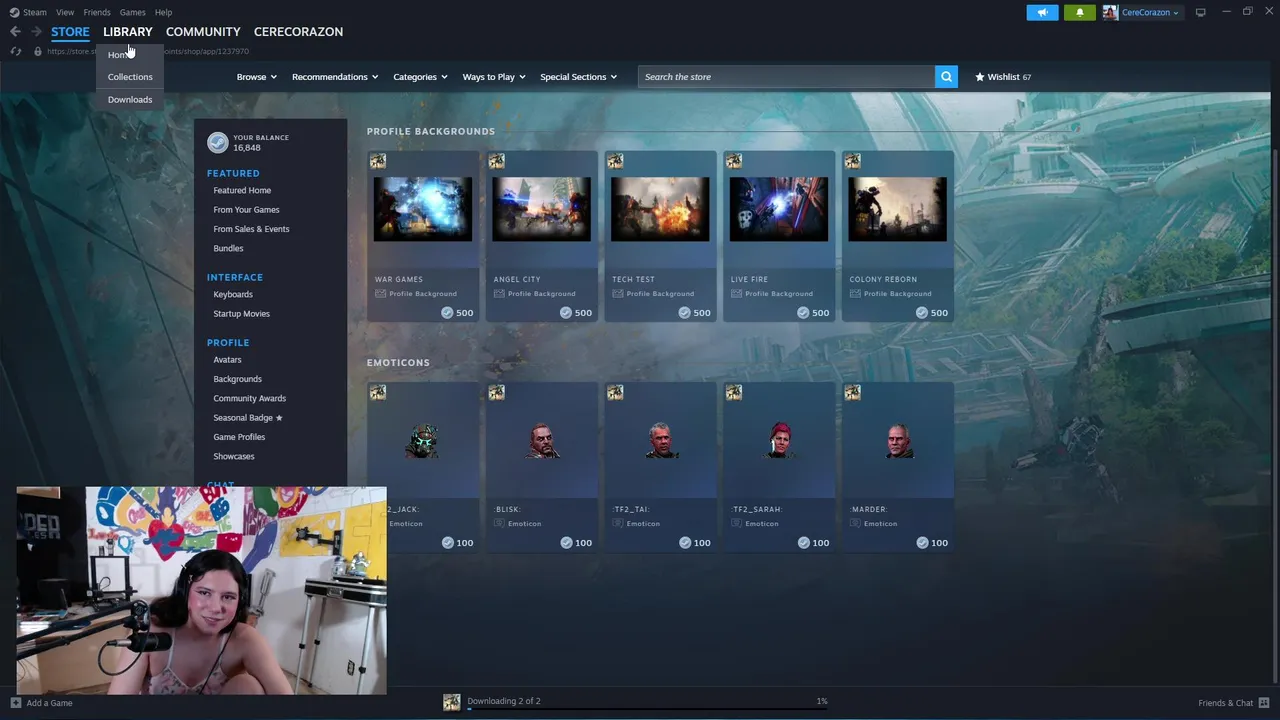Select the Angel City background thumbnail
The height and width of the screenshot is (720, 1280).
pos(541,209)
